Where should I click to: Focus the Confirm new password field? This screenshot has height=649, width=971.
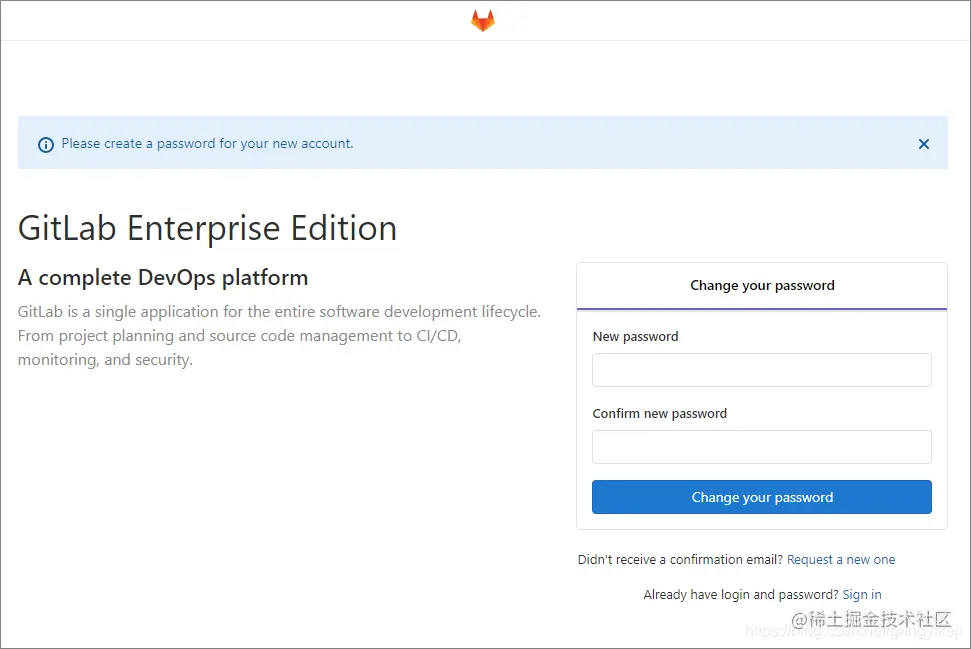761,446
